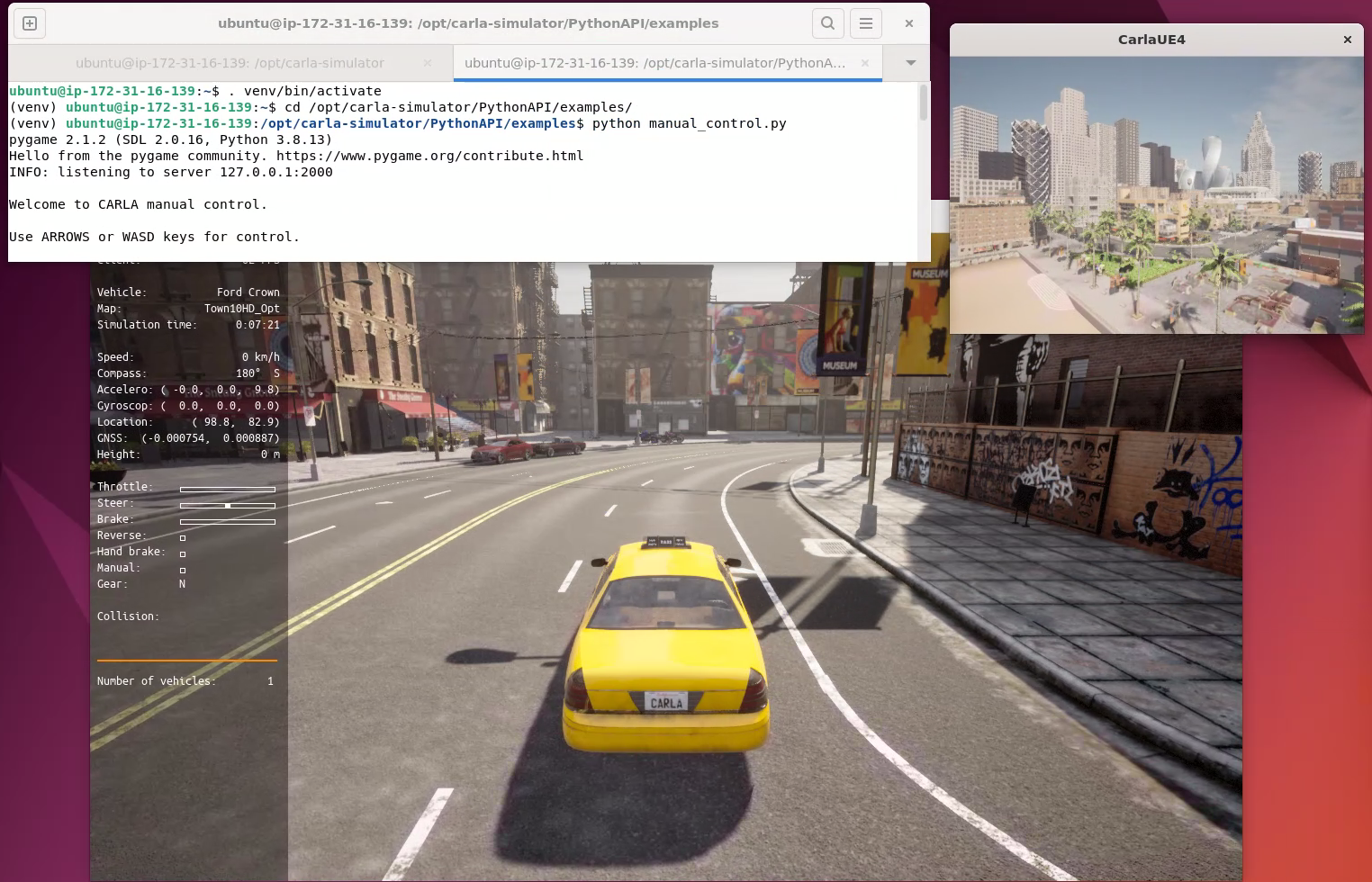The height and width of the screenshot is (882, 1372).
Task: Click the CarlaUE4 city view viewport
Action: (x=1157, y=195)
